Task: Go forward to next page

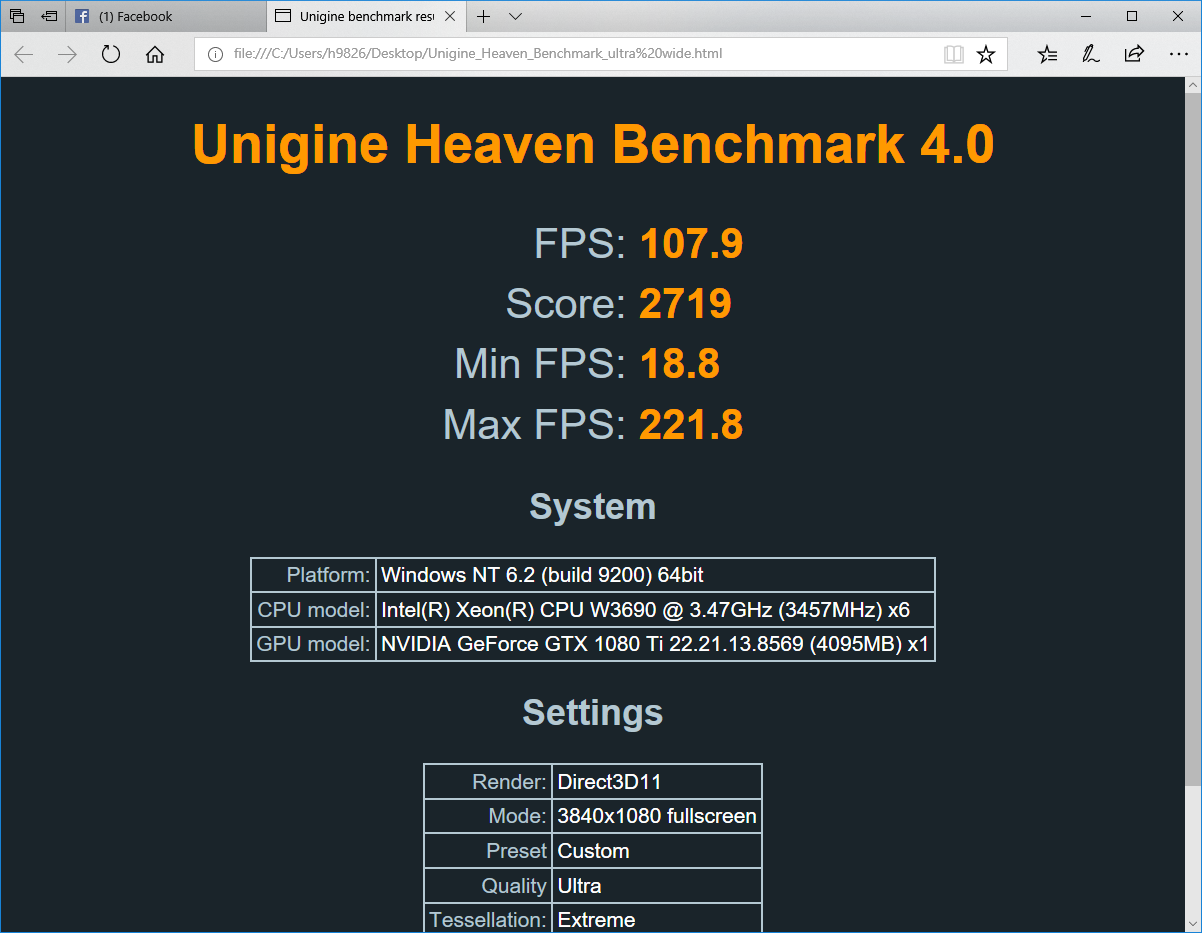Action: pyautogui.click(x=67, y=54)
